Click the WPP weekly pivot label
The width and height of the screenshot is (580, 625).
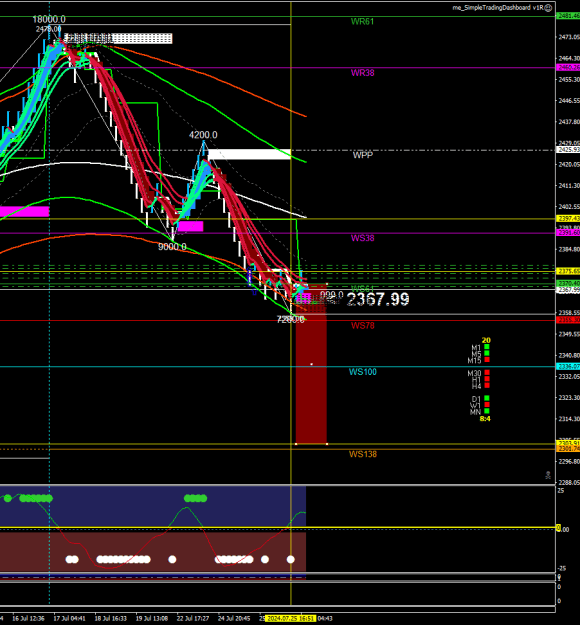[362, 155]
